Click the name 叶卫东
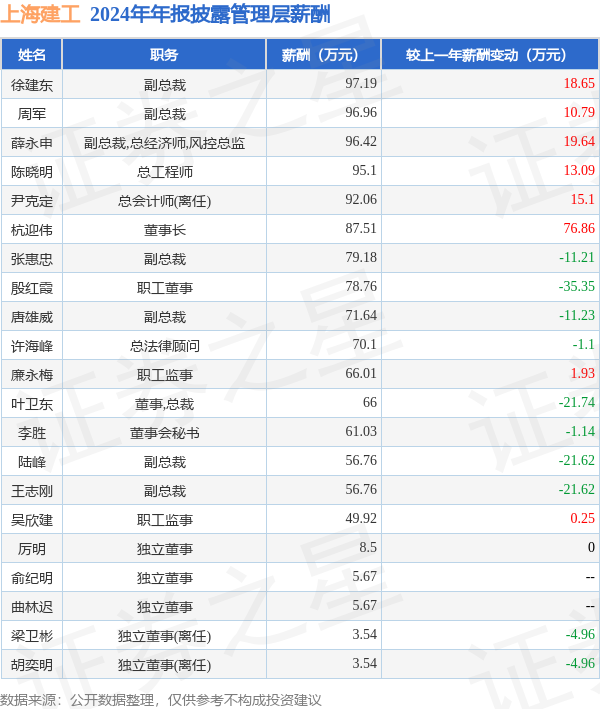 32,404
